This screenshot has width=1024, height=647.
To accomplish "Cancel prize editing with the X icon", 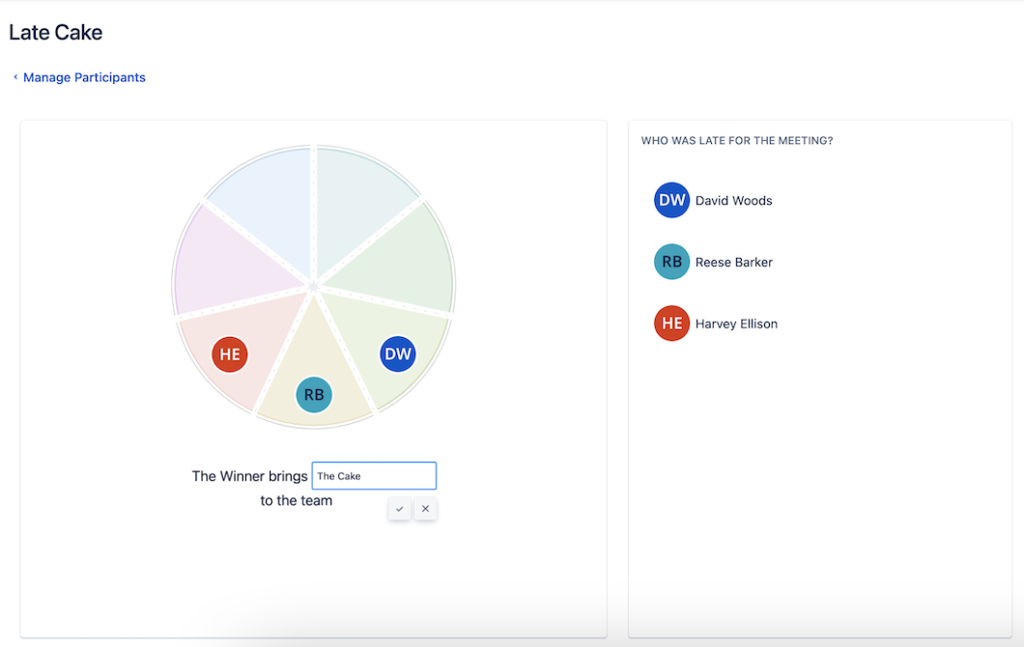I will [425, 509].
